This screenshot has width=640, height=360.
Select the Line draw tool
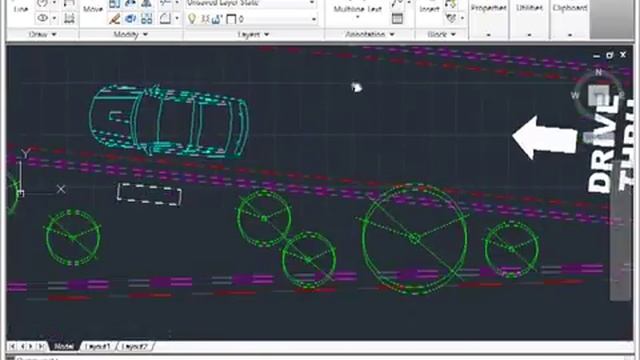20,9
